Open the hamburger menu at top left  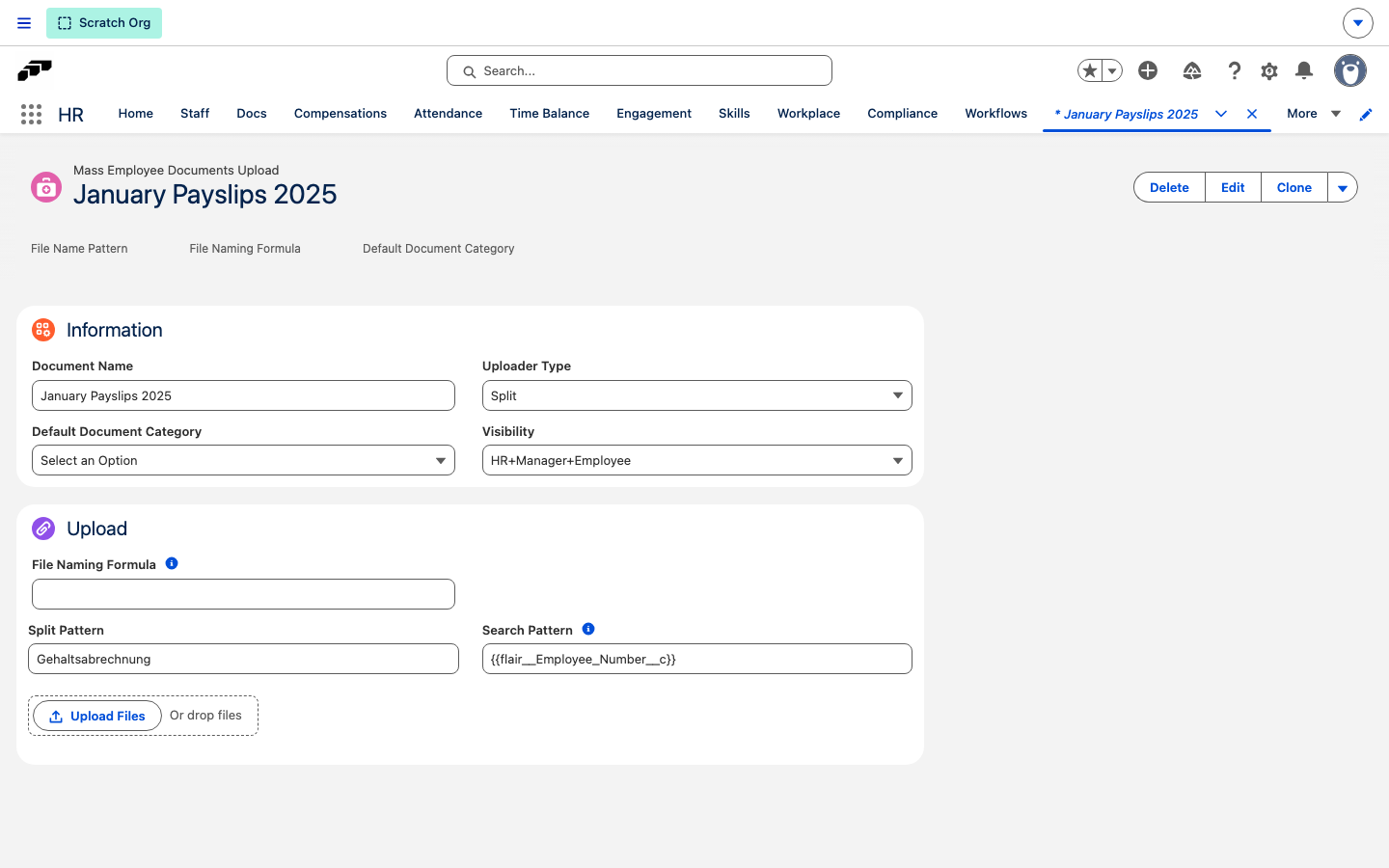[x=24, y=23]
